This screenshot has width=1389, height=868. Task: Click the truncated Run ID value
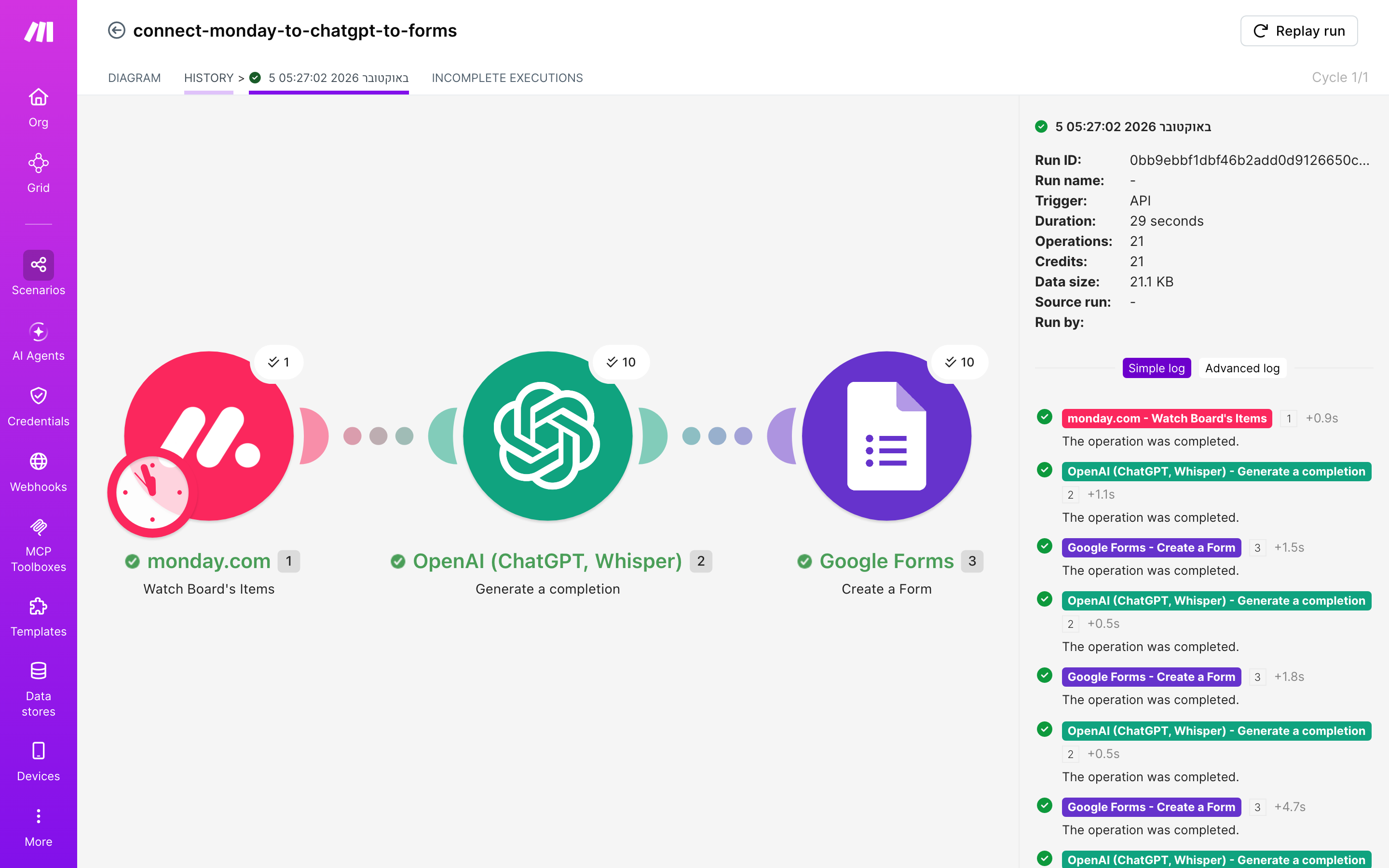pyautogui.click(x=1250, y=160)
